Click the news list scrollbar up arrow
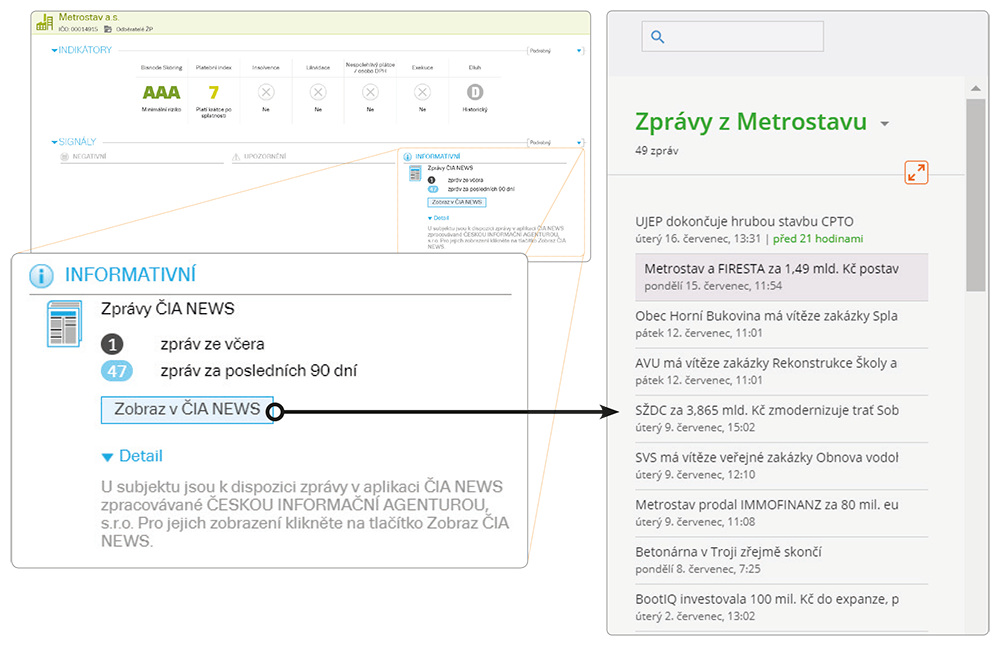Viewport: 1000px width, 646px height. click(976, 88)
